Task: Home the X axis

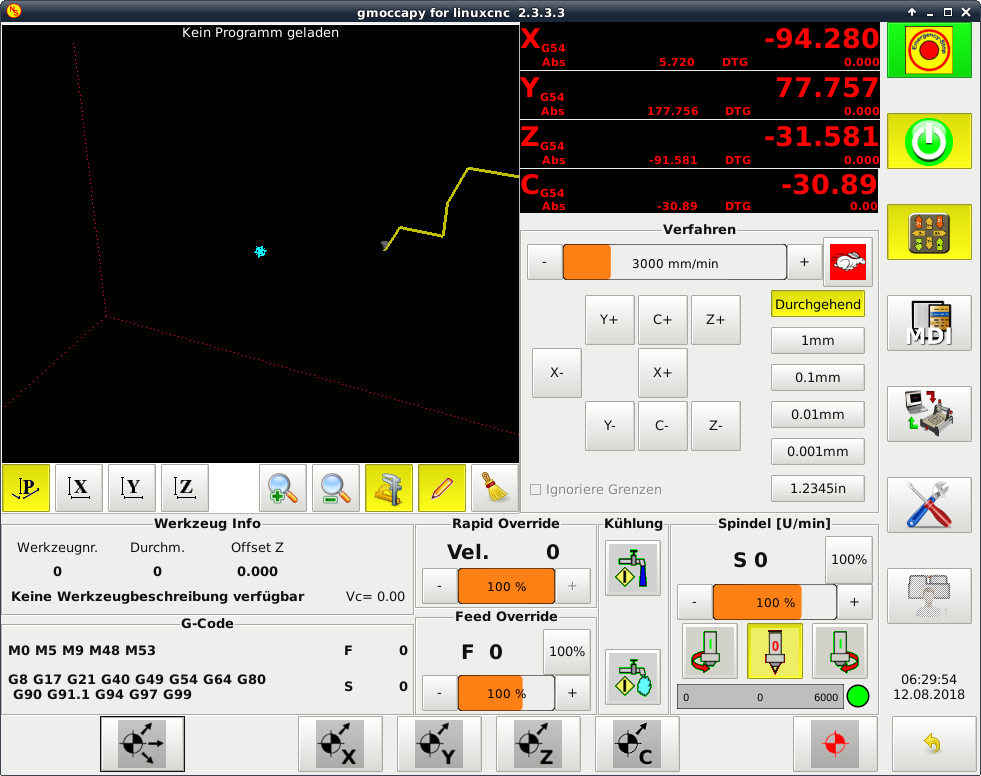Action: point(340,744)
